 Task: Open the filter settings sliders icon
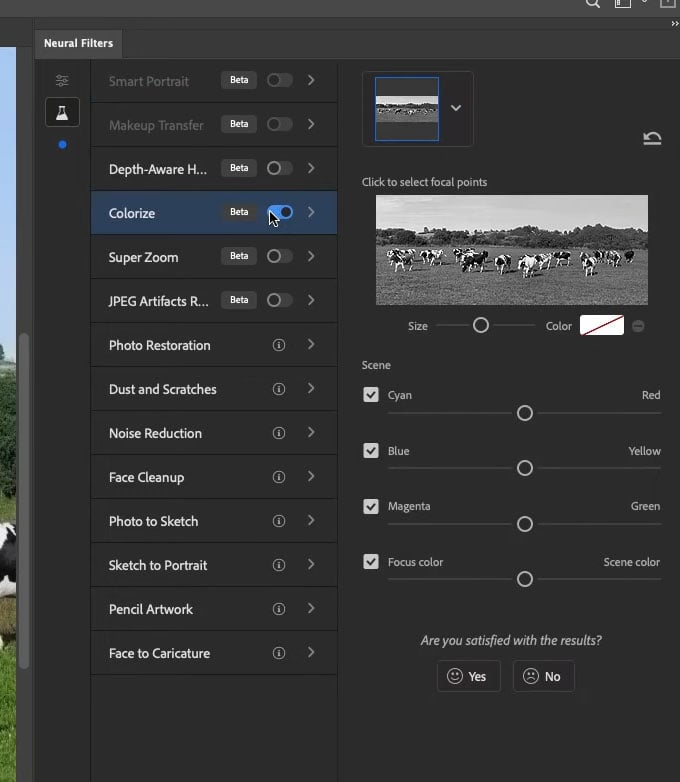(x=62, y=81)
